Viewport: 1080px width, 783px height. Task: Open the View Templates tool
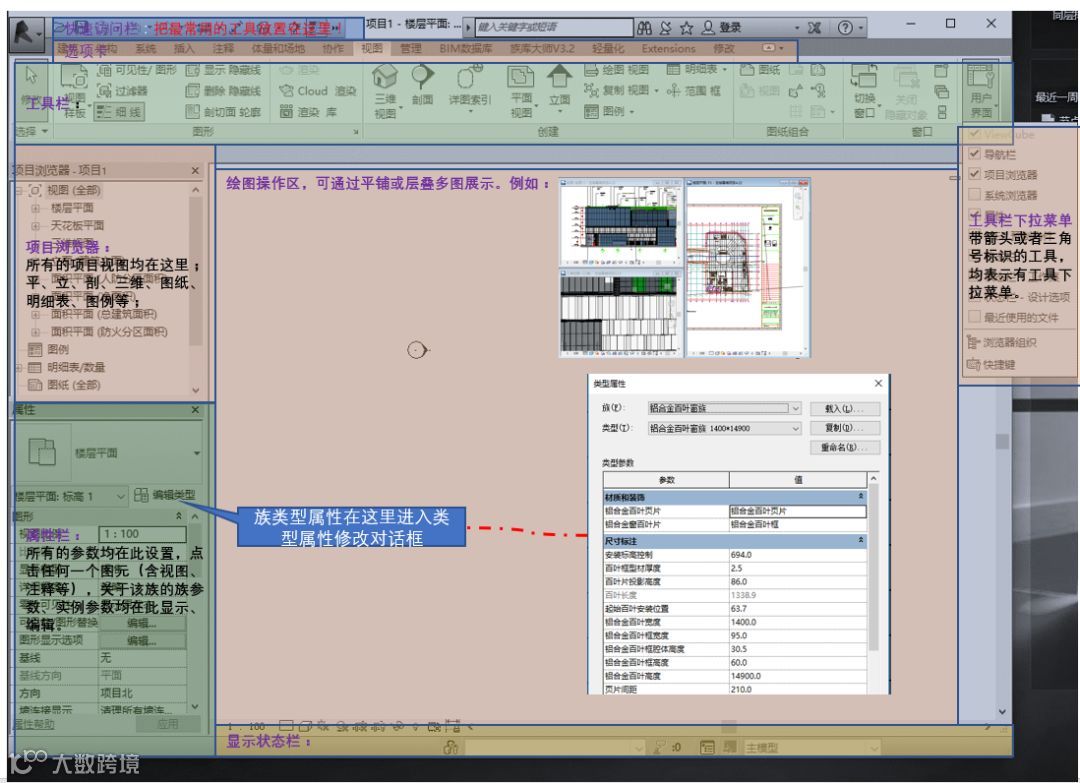click(74, 92)
